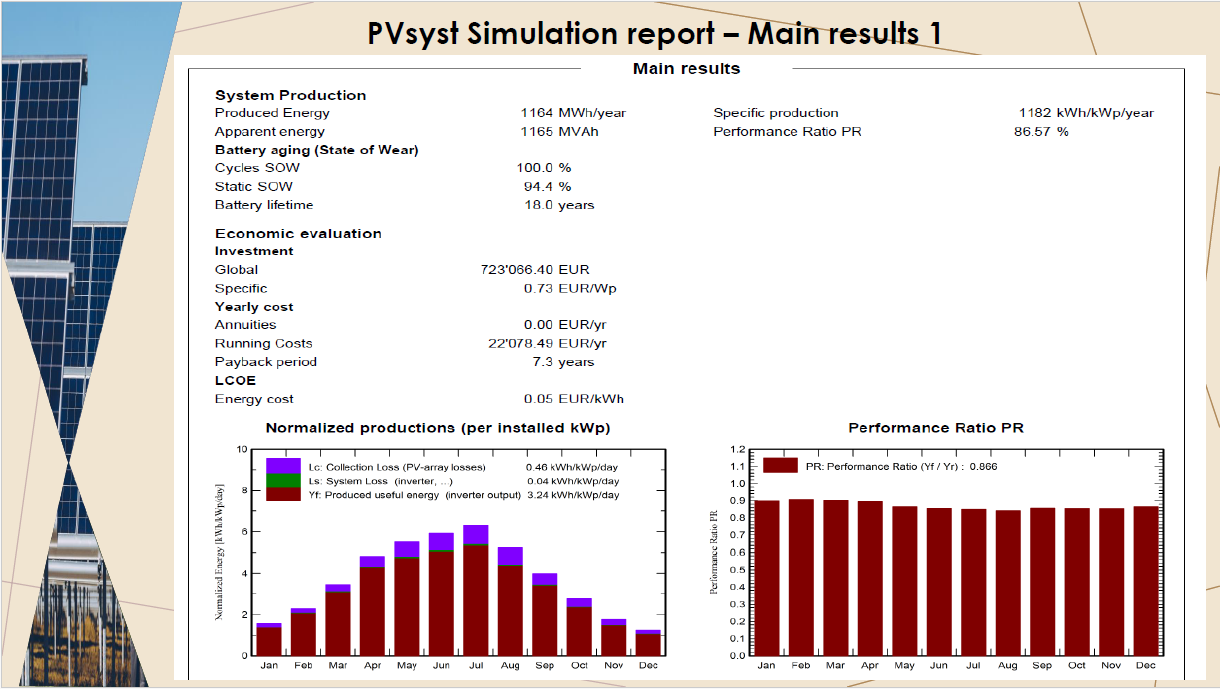Screen dimensions: 1220x689
Task: Click the Apr bar in Normalized productions chart
Action: (x=372, y=606)
